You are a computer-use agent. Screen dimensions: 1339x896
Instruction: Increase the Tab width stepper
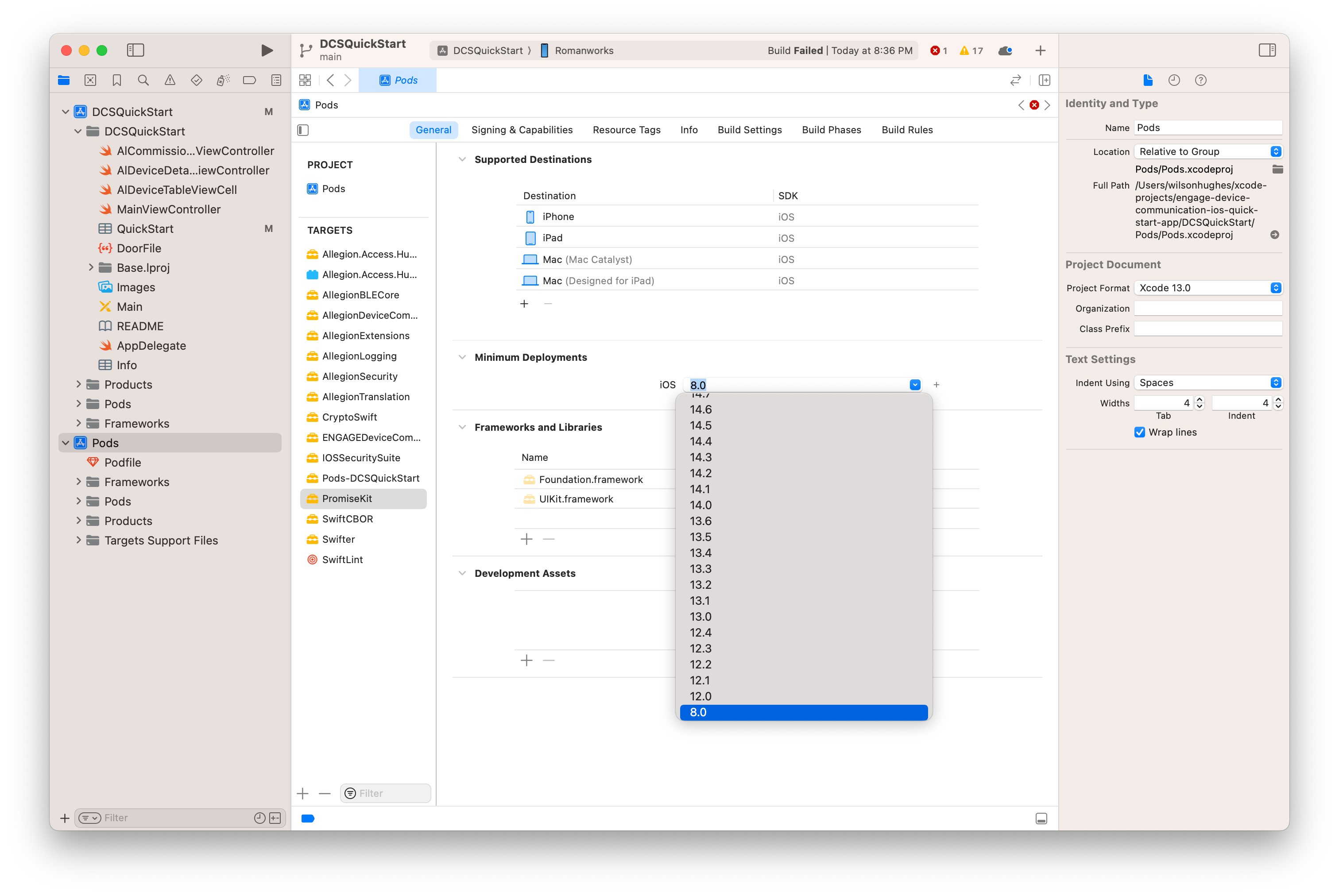(x=1200, y=399)
